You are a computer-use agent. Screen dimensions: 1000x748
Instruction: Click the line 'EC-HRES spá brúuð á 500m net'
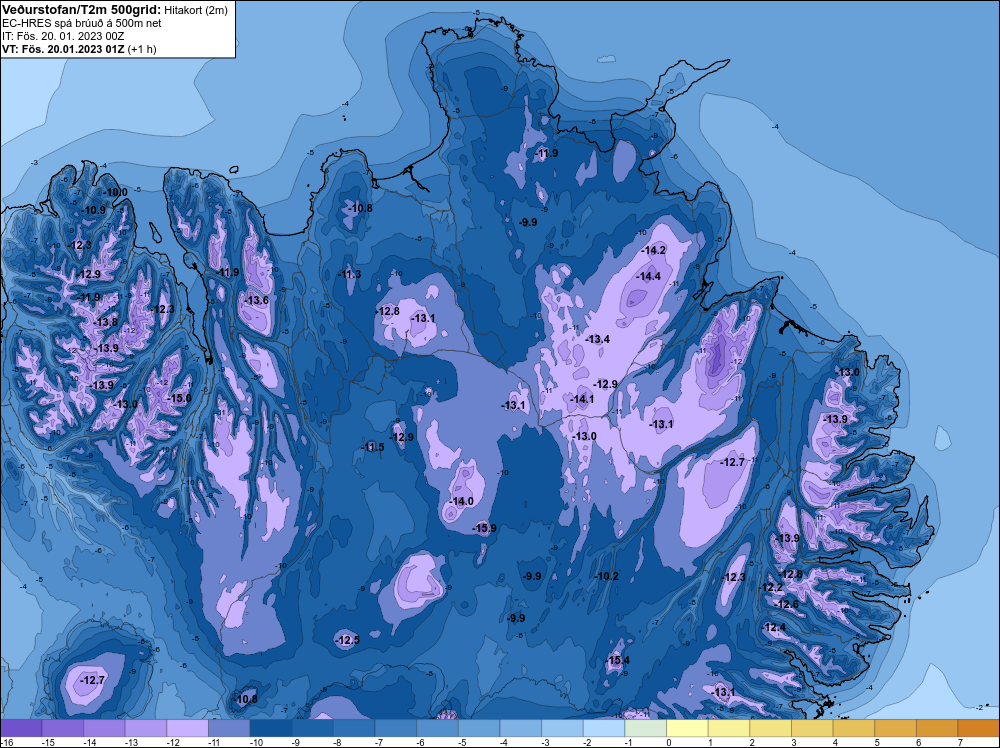[82, 24]
